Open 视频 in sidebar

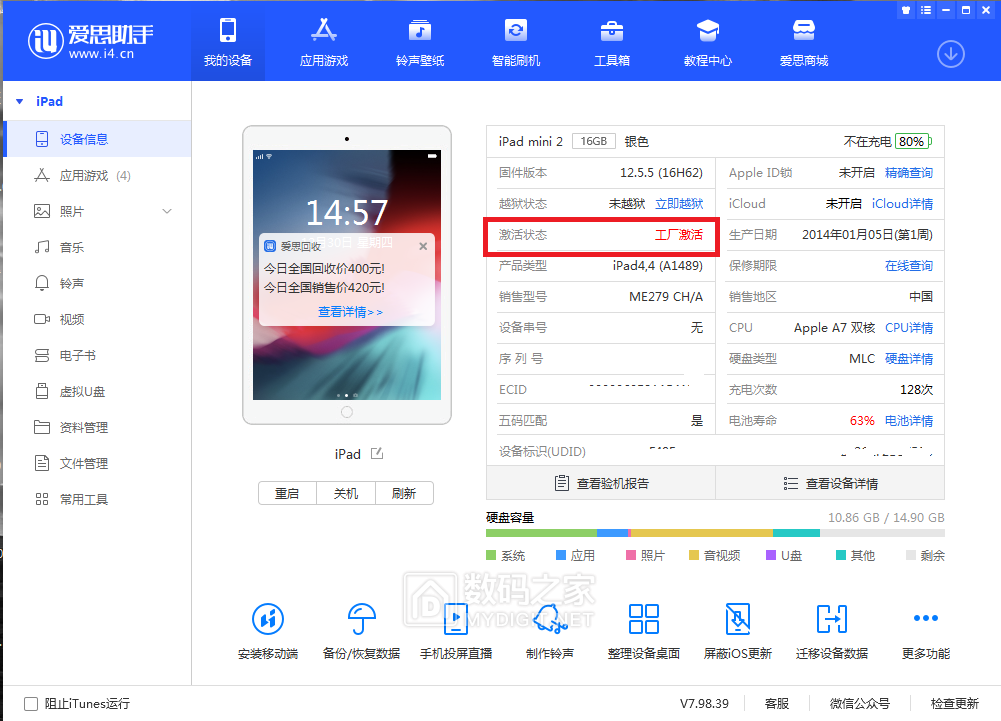pyautogui.click(x=97, y=319)
